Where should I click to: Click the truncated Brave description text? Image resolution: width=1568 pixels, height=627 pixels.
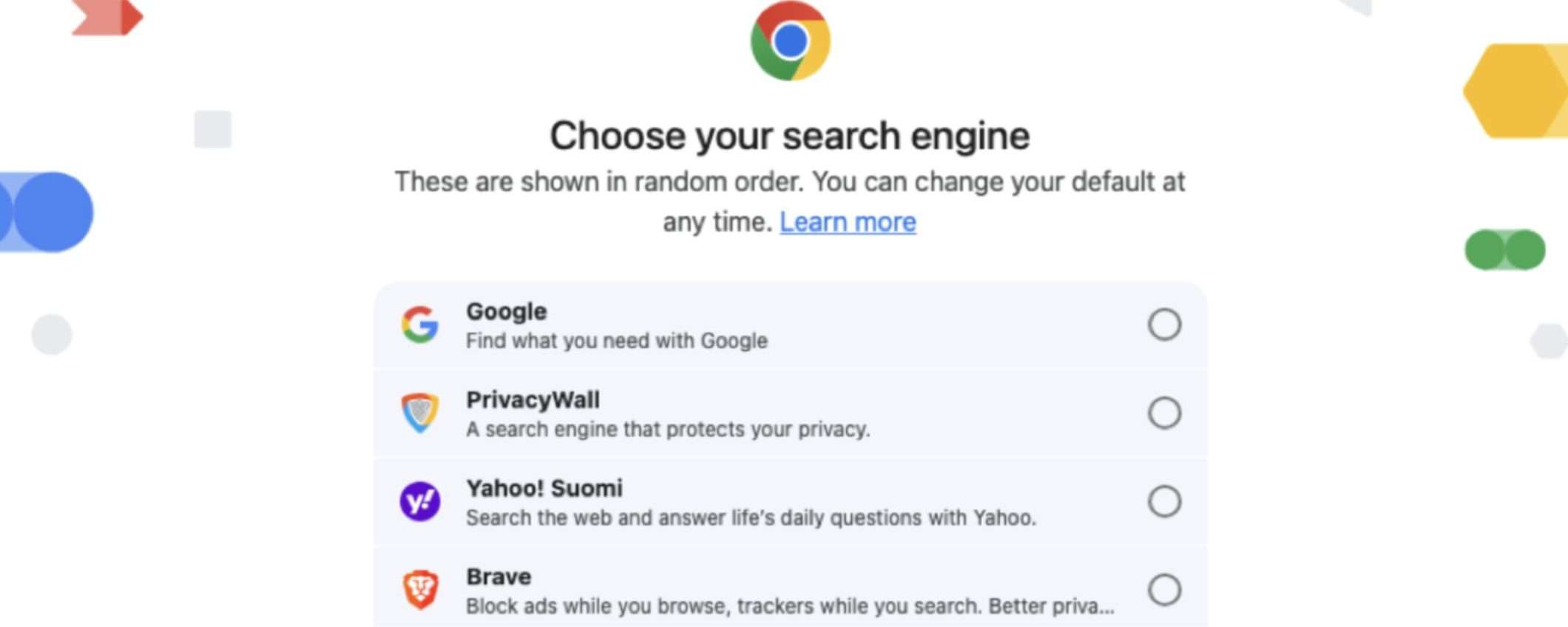(790, 606)
